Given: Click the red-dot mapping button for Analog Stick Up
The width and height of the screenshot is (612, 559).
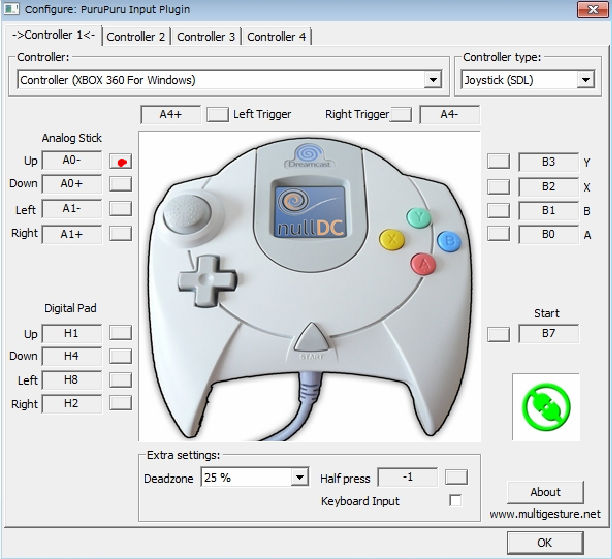Looking at the screenshot, I should pyautogui.click(x=120, y=161).
